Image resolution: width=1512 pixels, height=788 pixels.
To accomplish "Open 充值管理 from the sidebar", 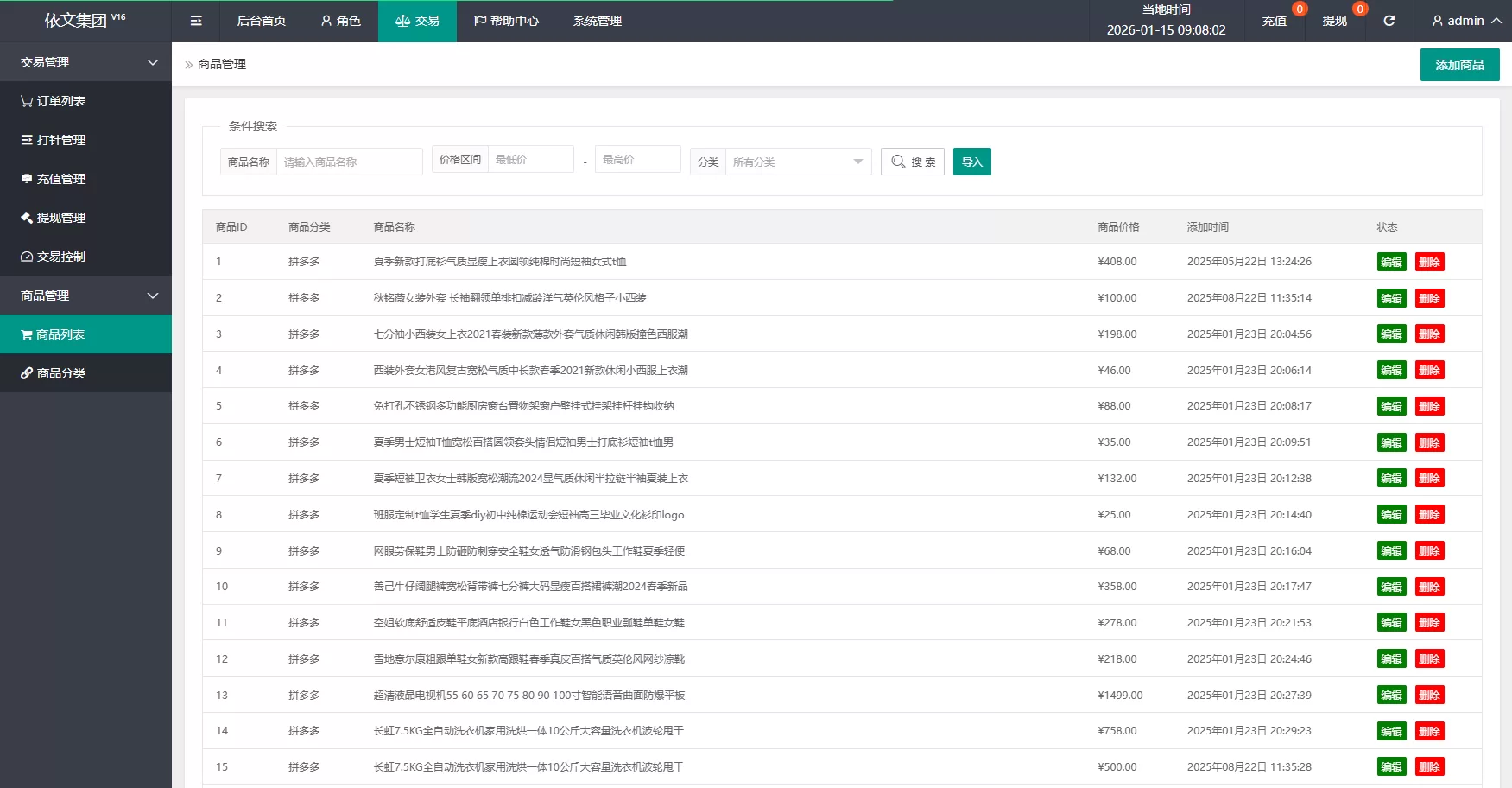I will (x=60, y=179).
